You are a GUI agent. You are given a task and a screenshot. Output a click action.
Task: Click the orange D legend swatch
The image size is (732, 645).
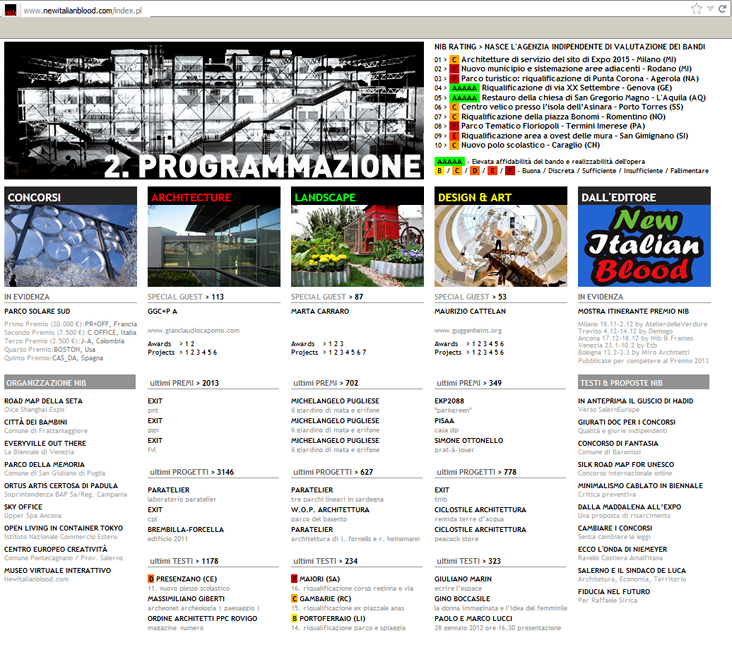[x=475, y=171]
